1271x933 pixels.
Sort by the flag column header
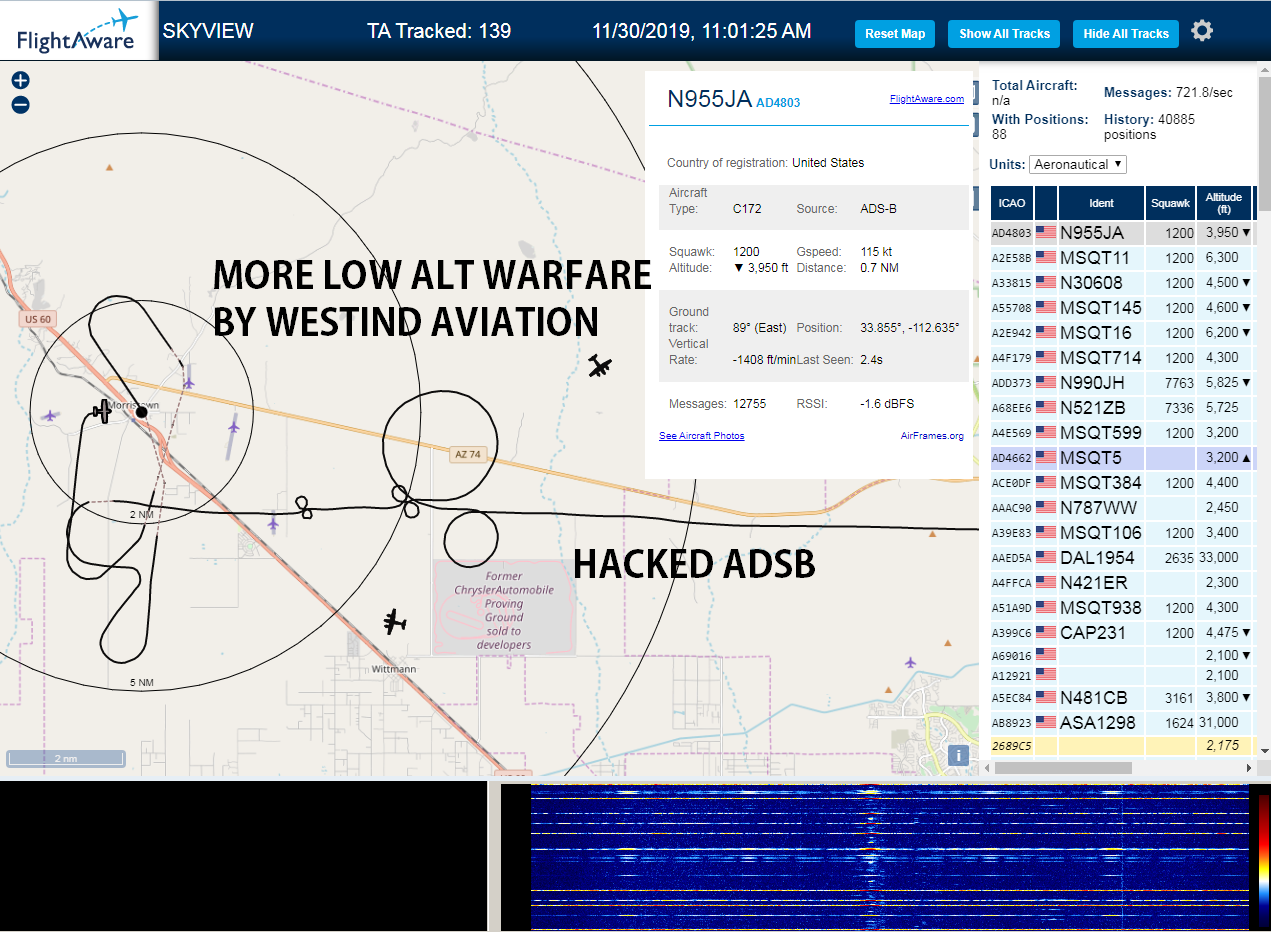pyautogui.click(x=1046, y=203)
